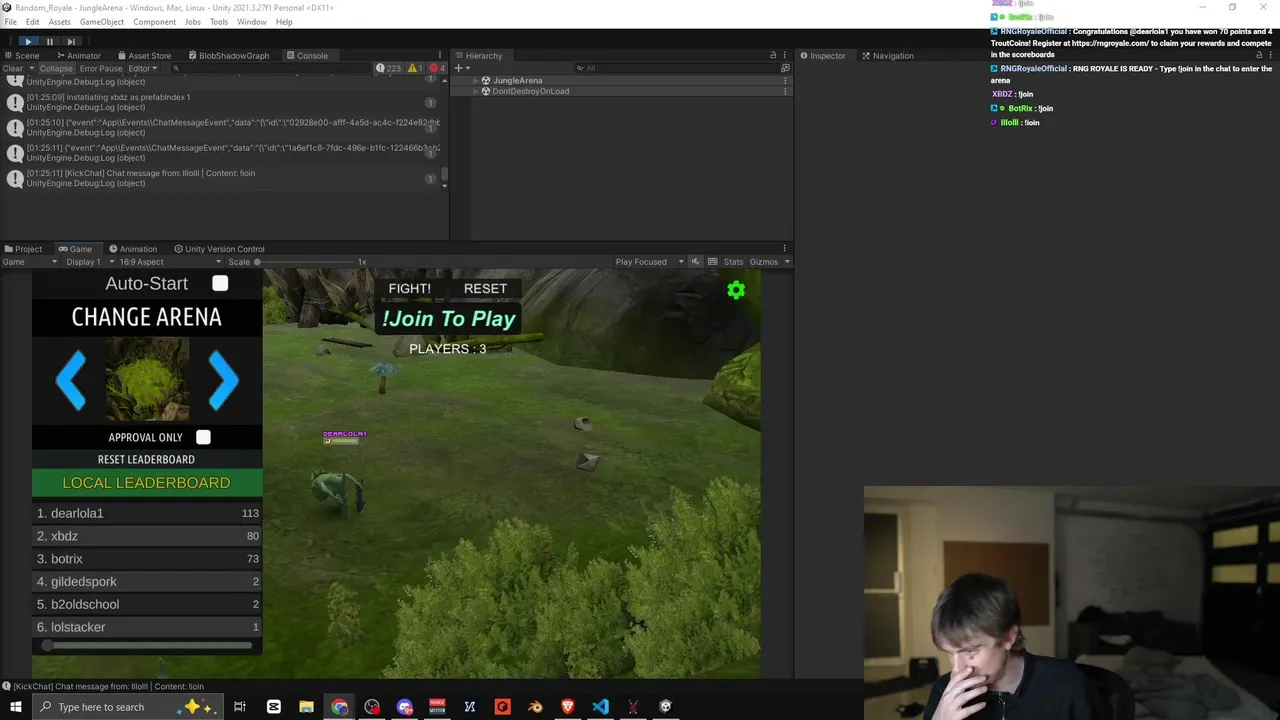The image size is (1280, 720).
Task: Click the LOCAL LEADERBOARD button
Action: 146,483
